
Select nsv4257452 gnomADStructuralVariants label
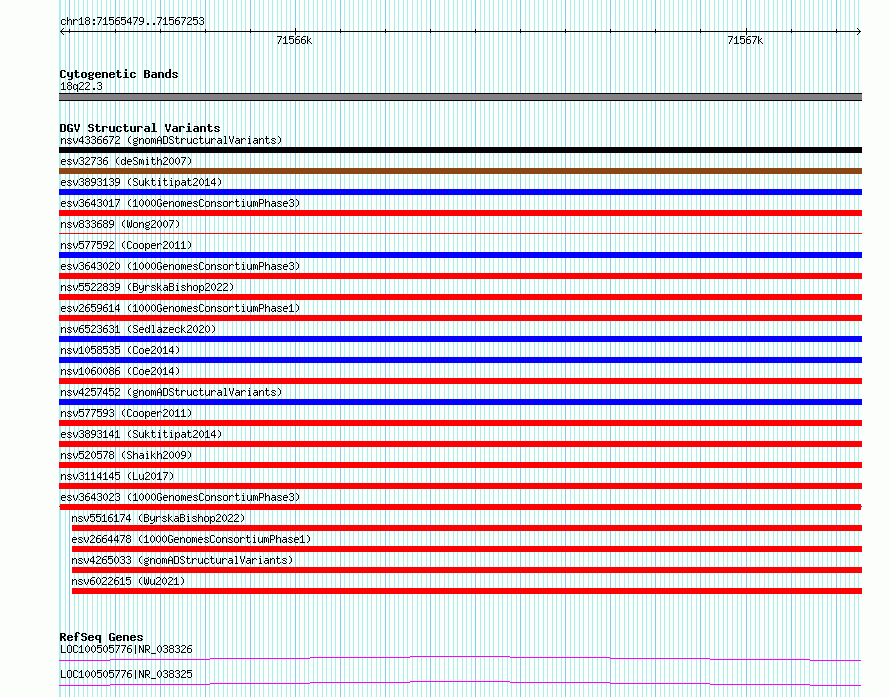tap(171, 392)
